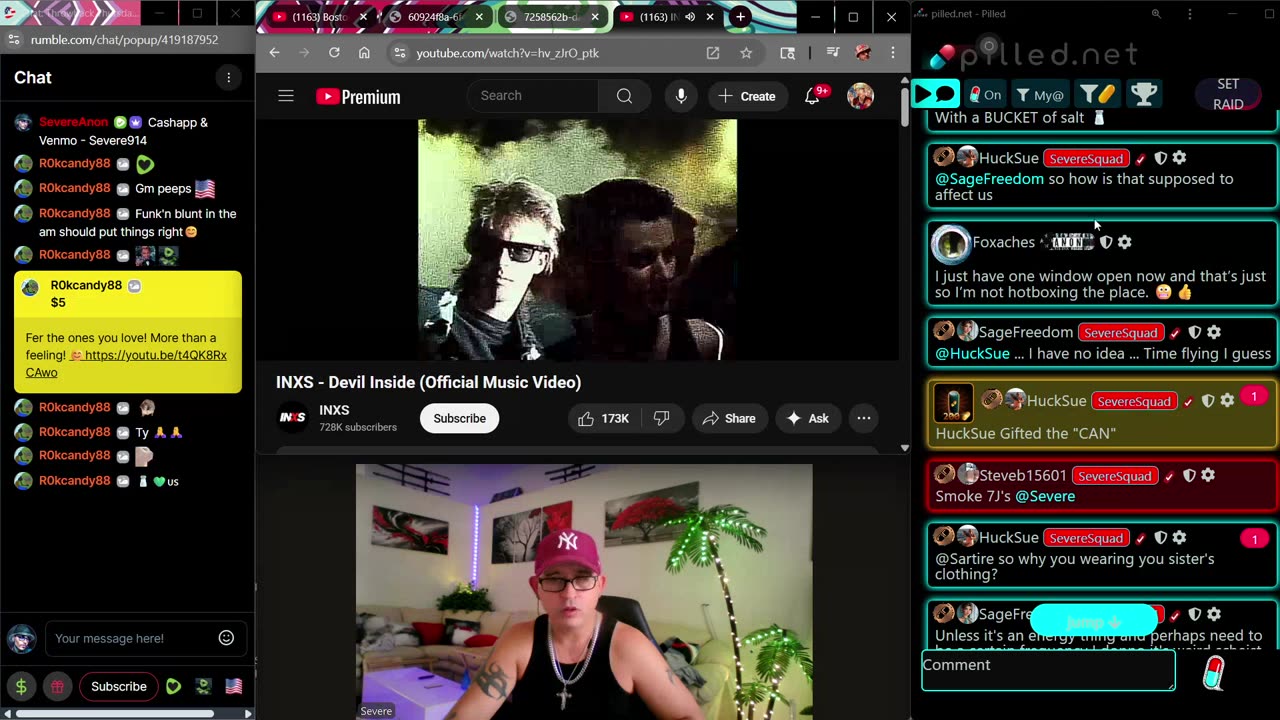Viewport: 1280px width, 720px height.
Task: Open the Pilled window three-dot menu
Action: [1190, 14]
